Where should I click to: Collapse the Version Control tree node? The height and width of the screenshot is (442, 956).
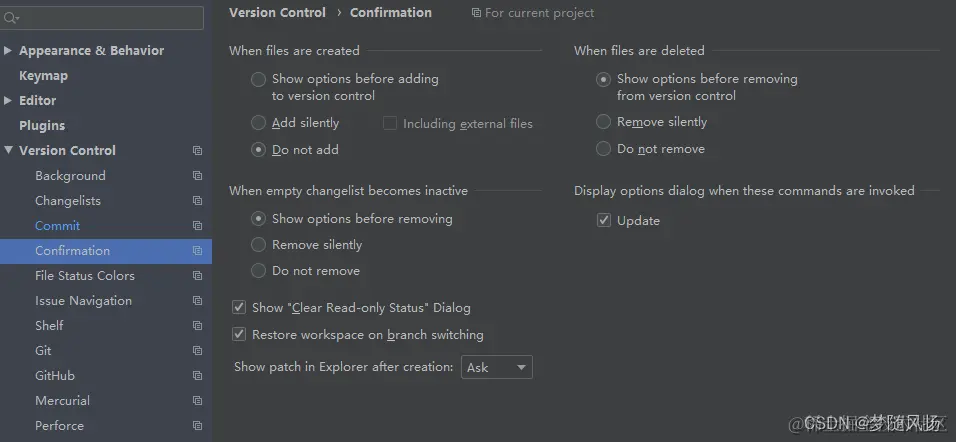coord(9,150)
